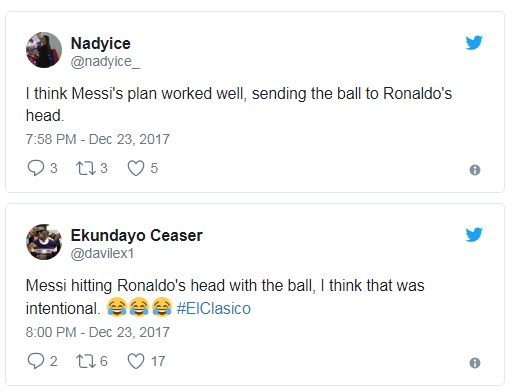Viewport: 514px width, 392px height.
Task: Click the Twitter bird icon on Nadyice's tweet
Action: coord(474,42)
